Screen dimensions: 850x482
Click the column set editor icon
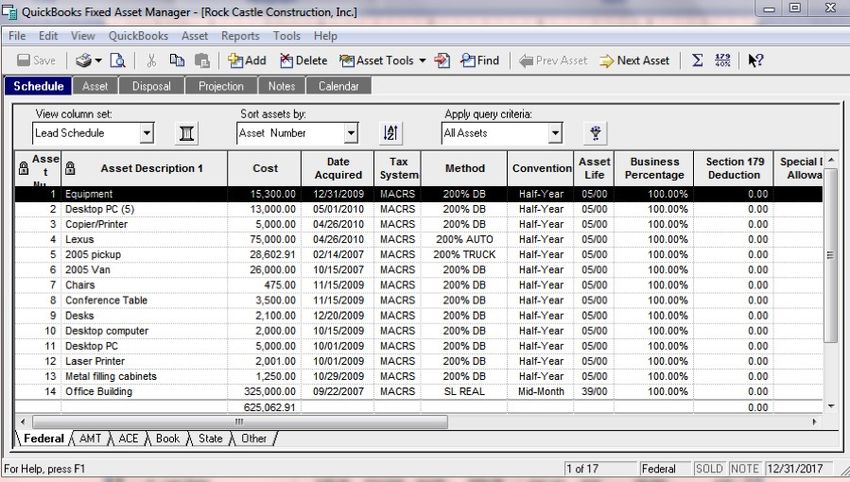pos(186,133)
